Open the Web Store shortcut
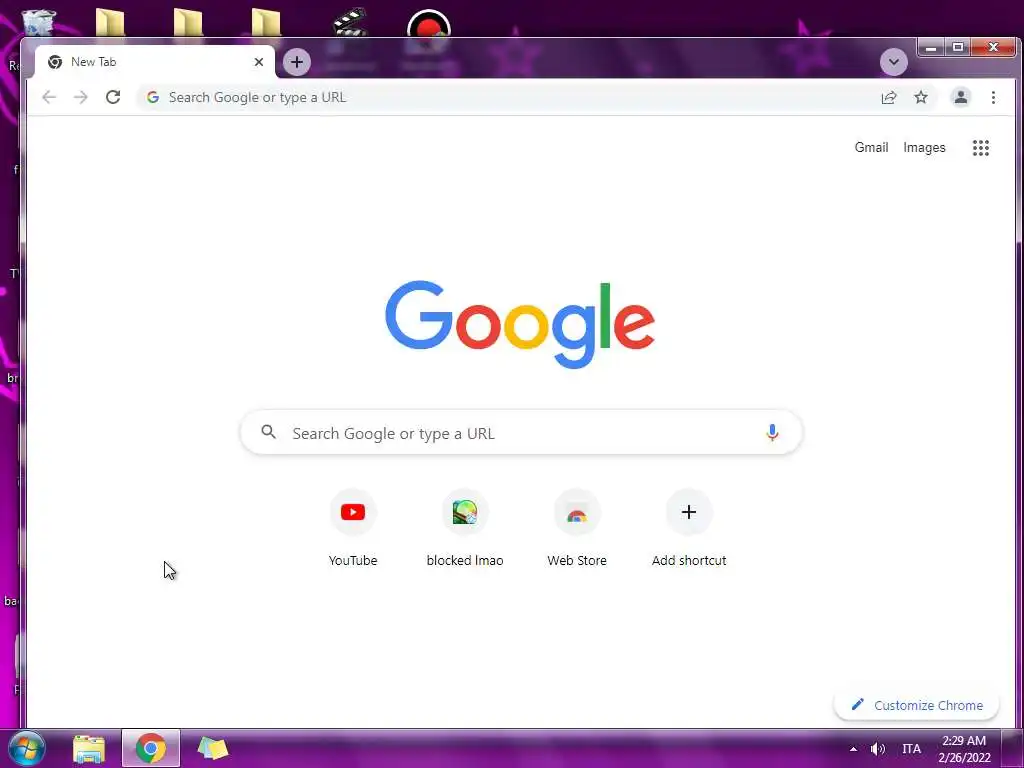The width and height of the screenshot is (1024, 768). coord(577,528)
